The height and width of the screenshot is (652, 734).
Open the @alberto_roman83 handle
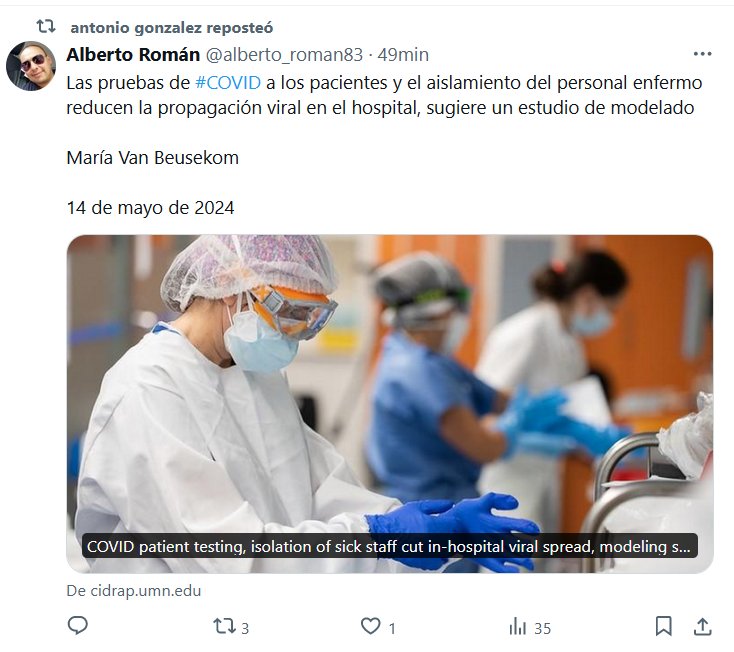pyautogui.click(x=285, y=55)
